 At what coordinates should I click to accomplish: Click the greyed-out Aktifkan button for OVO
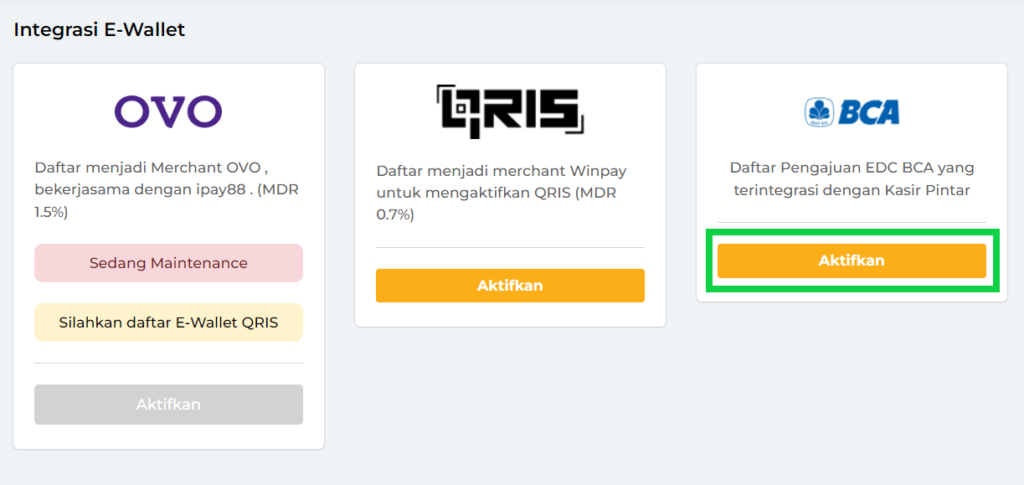click(168, 404)
